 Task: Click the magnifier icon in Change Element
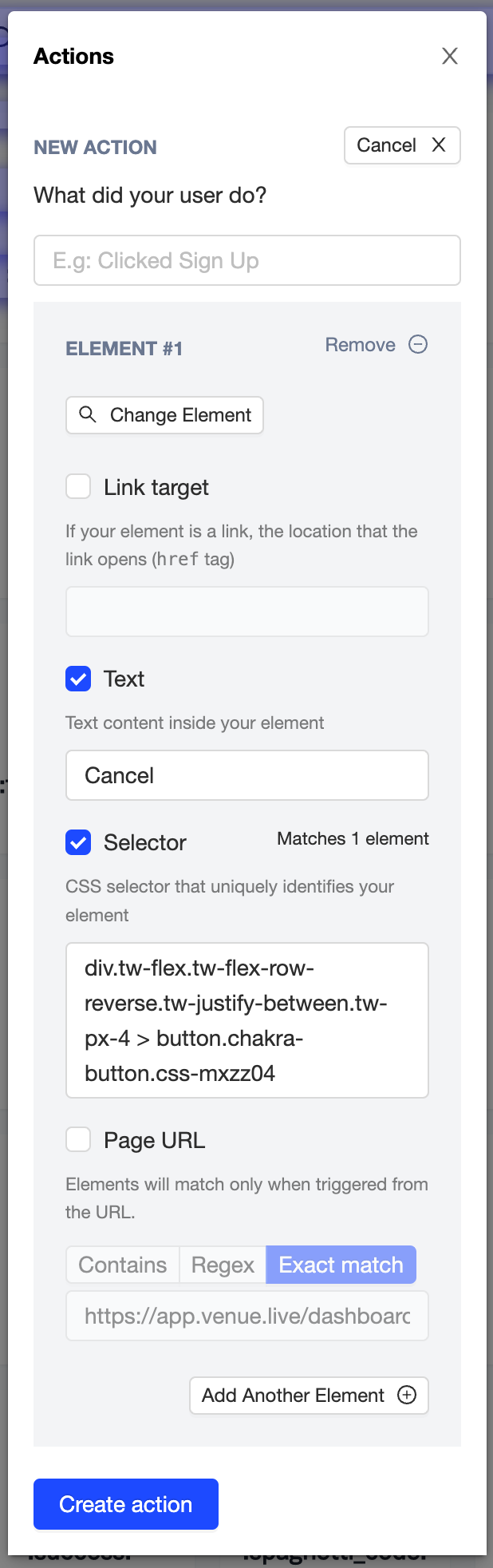pyautogui.click(x=88, y=414)
